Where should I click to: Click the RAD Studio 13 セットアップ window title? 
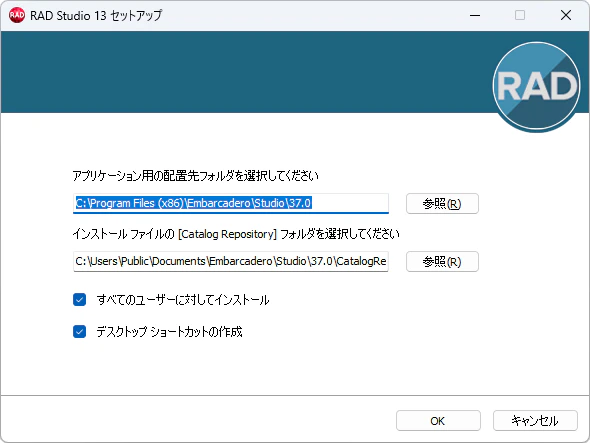96,15
